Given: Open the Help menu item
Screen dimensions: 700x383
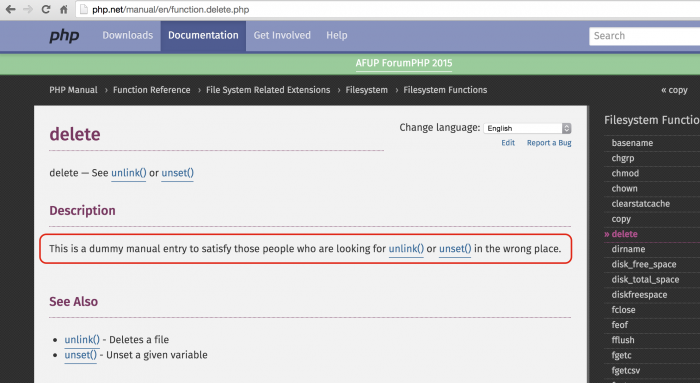Looking at the screenshot, I should (x=337, y=35).
